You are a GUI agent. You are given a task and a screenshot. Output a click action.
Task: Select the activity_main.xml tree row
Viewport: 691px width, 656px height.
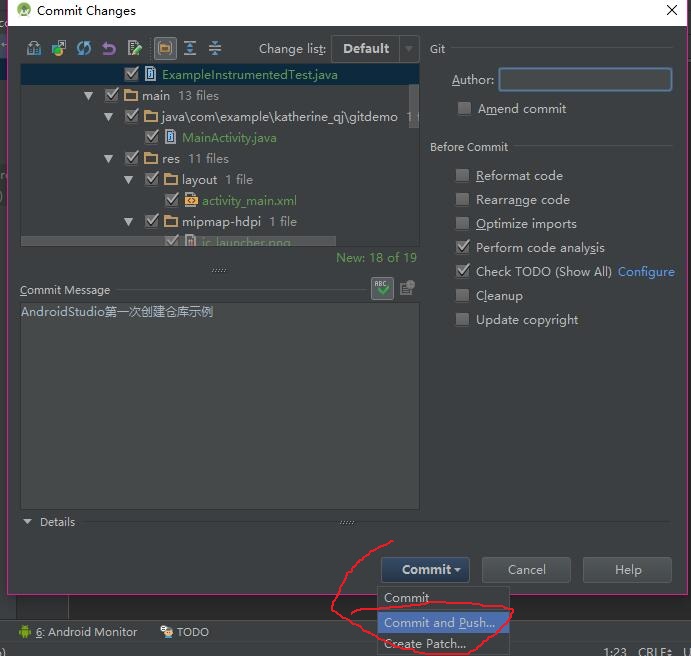[x=220, y=200]
